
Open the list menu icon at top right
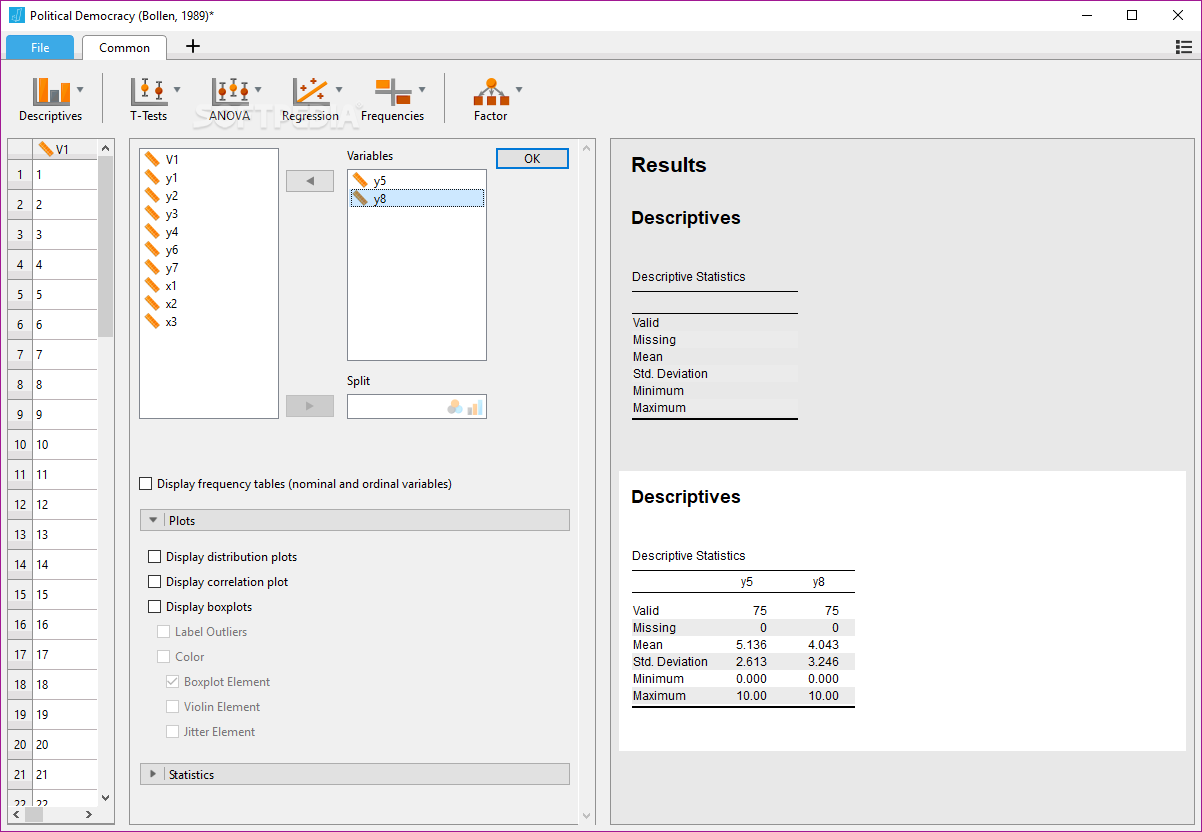1184,47
